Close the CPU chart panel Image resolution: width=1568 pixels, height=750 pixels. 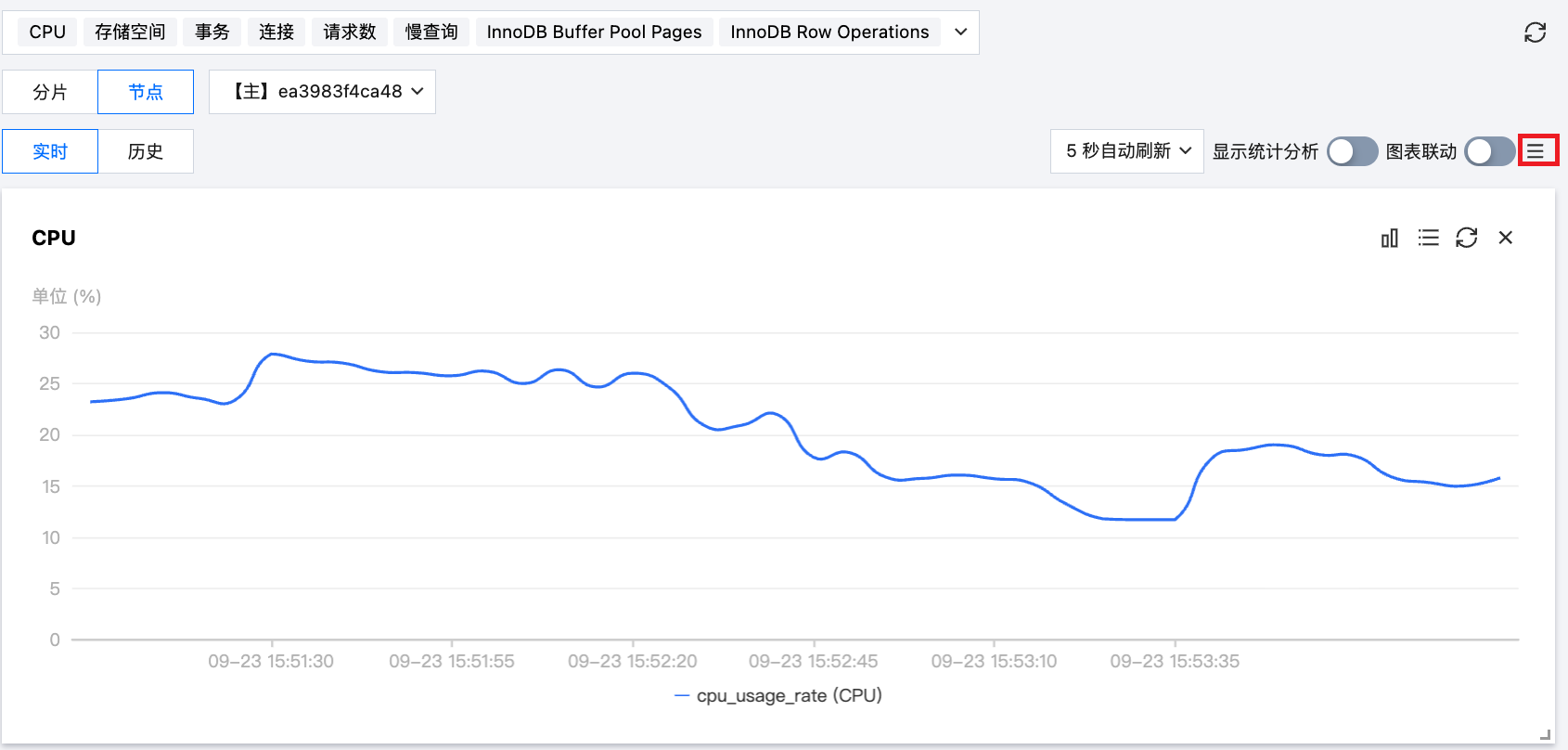pyautogui.click(x=1505, y=239)
